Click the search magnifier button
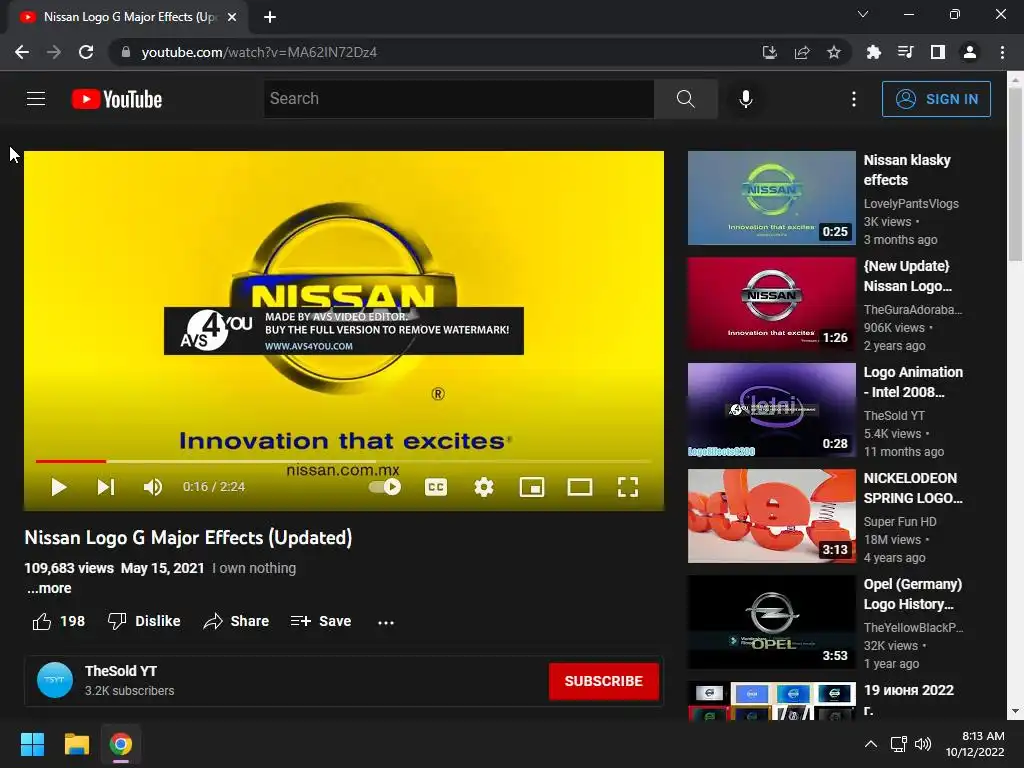The width and height of the screenshot is (1024, 768). point(685,99)
